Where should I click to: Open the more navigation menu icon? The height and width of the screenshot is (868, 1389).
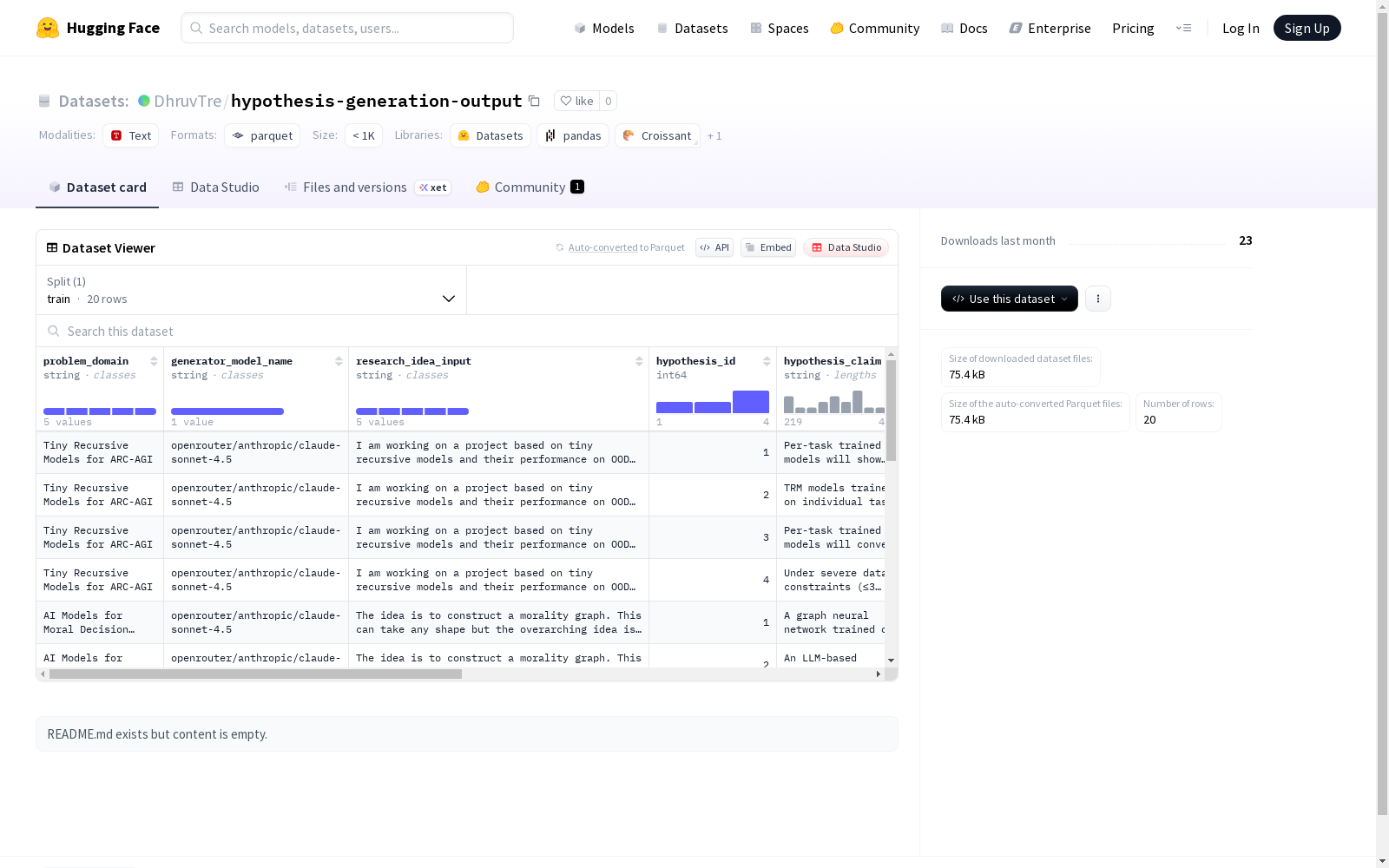click(x=1183, y=28)
